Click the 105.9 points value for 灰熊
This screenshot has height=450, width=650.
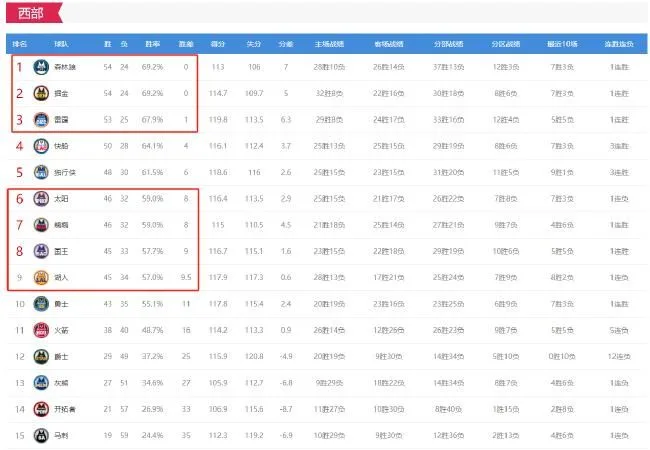pyautogui.click(x=218, y=383)
